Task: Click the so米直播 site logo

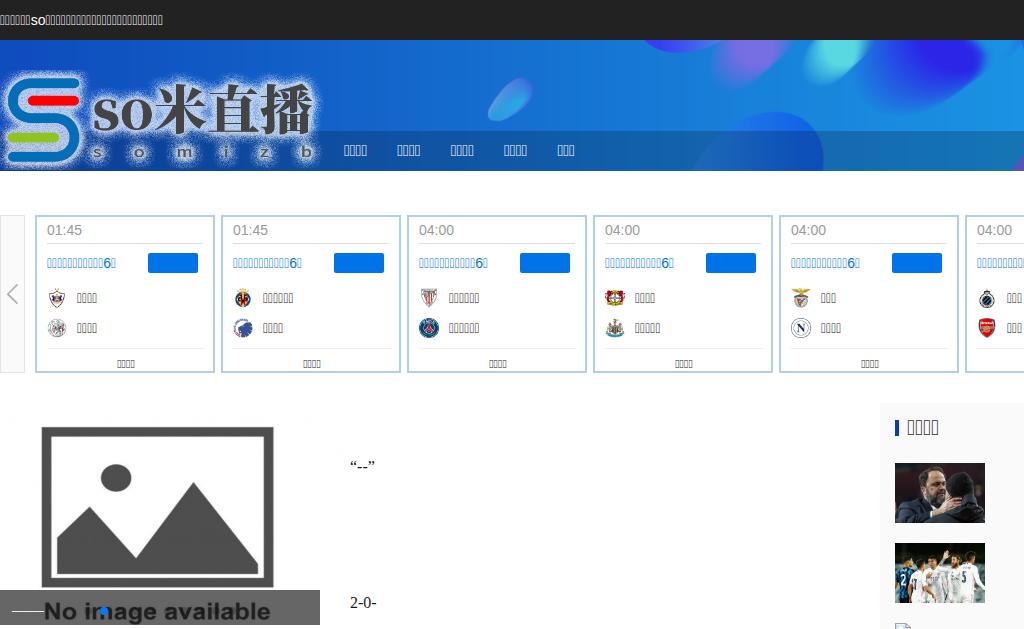Action: point(161,120)
